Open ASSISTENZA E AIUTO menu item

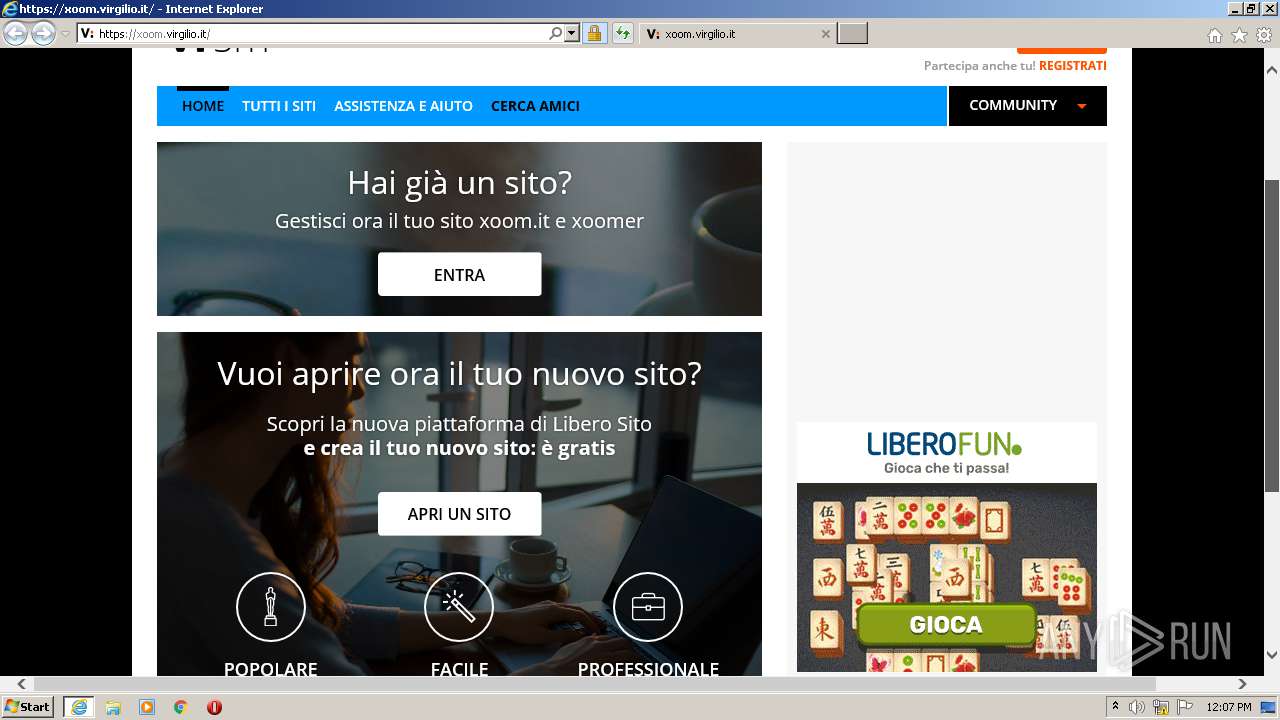tap(403, 105)
